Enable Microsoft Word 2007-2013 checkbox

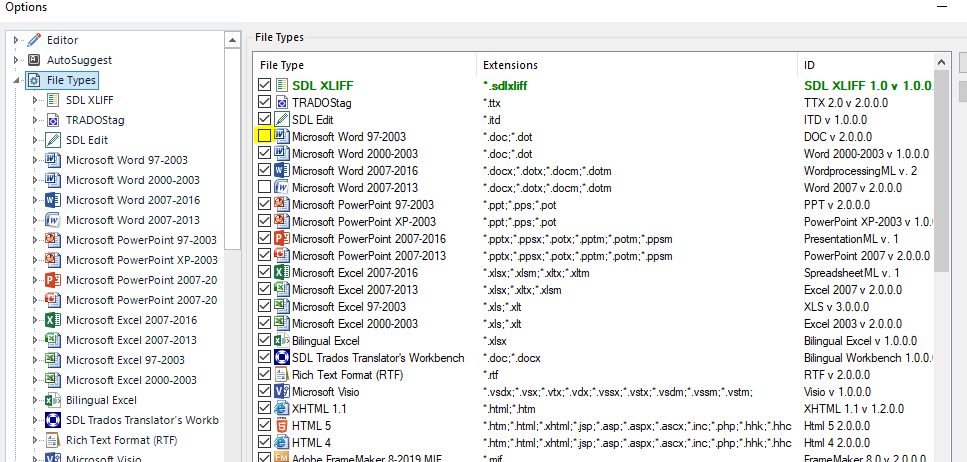tap(265, 188)
